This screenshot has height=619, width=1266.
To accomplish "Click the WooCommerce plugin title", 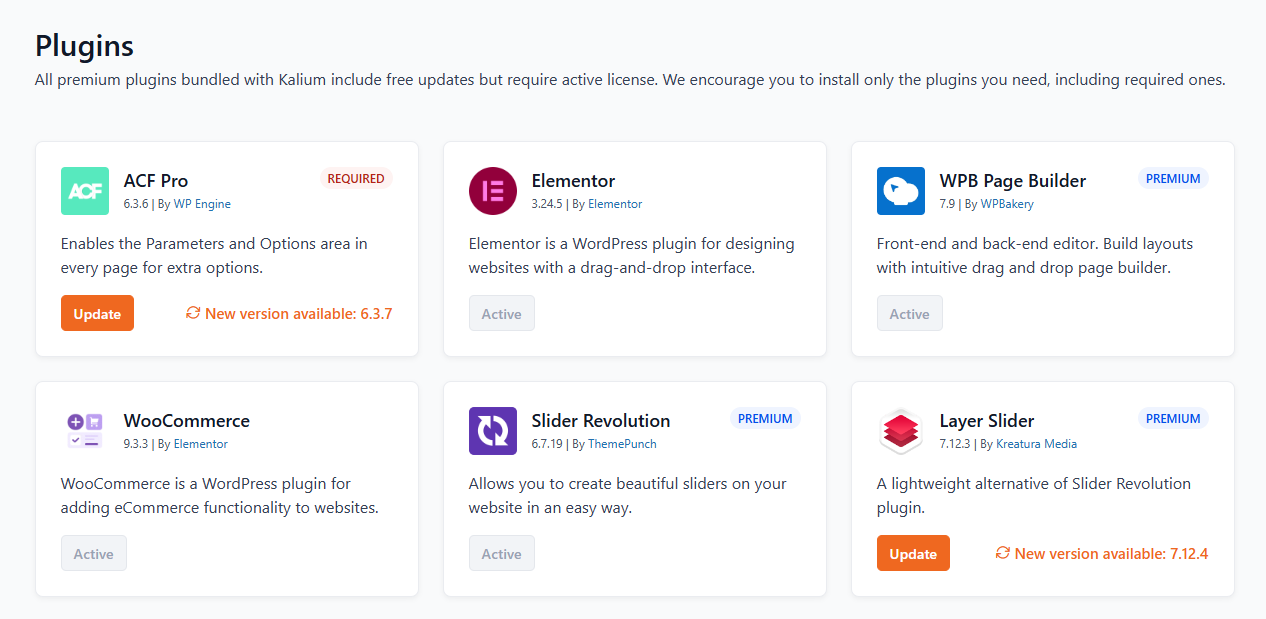I will tap(187, 421).
